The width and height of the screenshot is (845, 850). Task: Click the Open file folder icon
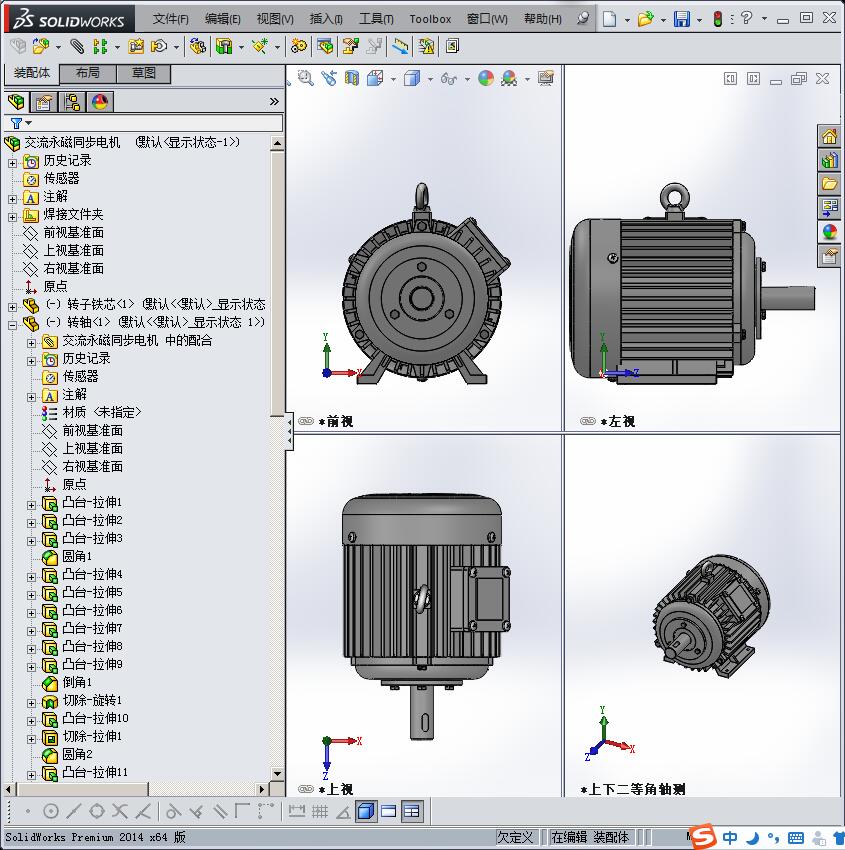coord(645,19)
